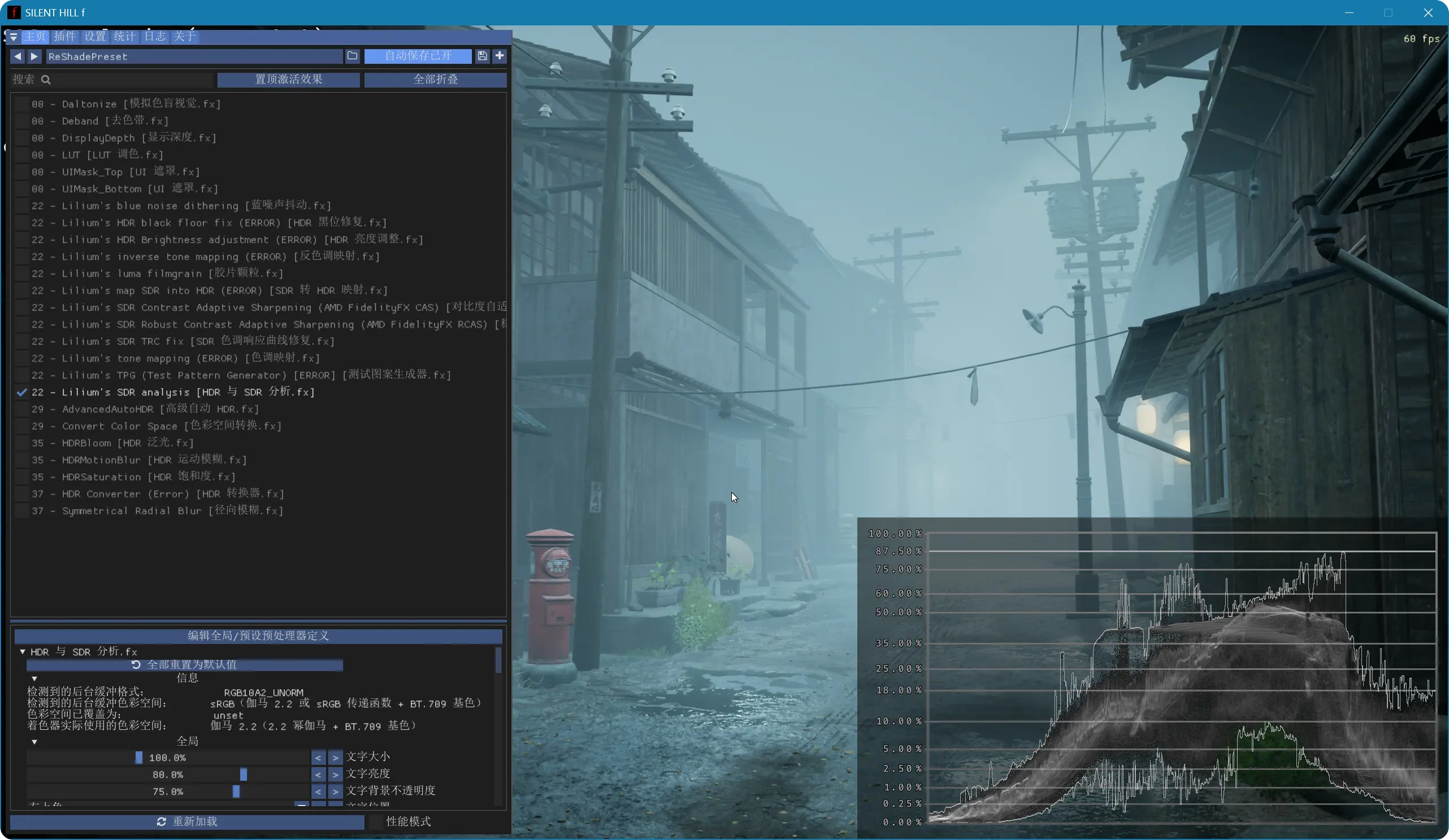Increase 文字大小 with the right arrow

pyautogui.click(x=335, y=758)
